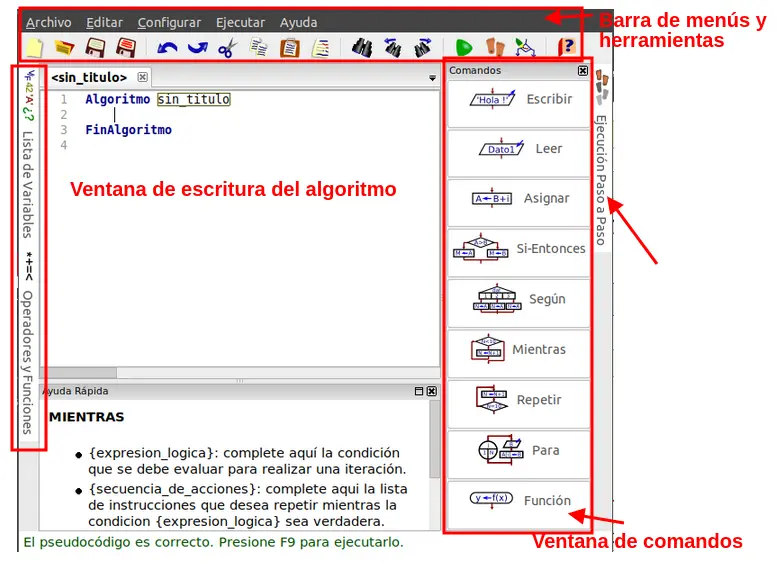The image size is (779, 567).
Task: Click the MIENTRAS heading in quick help
Action: tap(86, 417)
